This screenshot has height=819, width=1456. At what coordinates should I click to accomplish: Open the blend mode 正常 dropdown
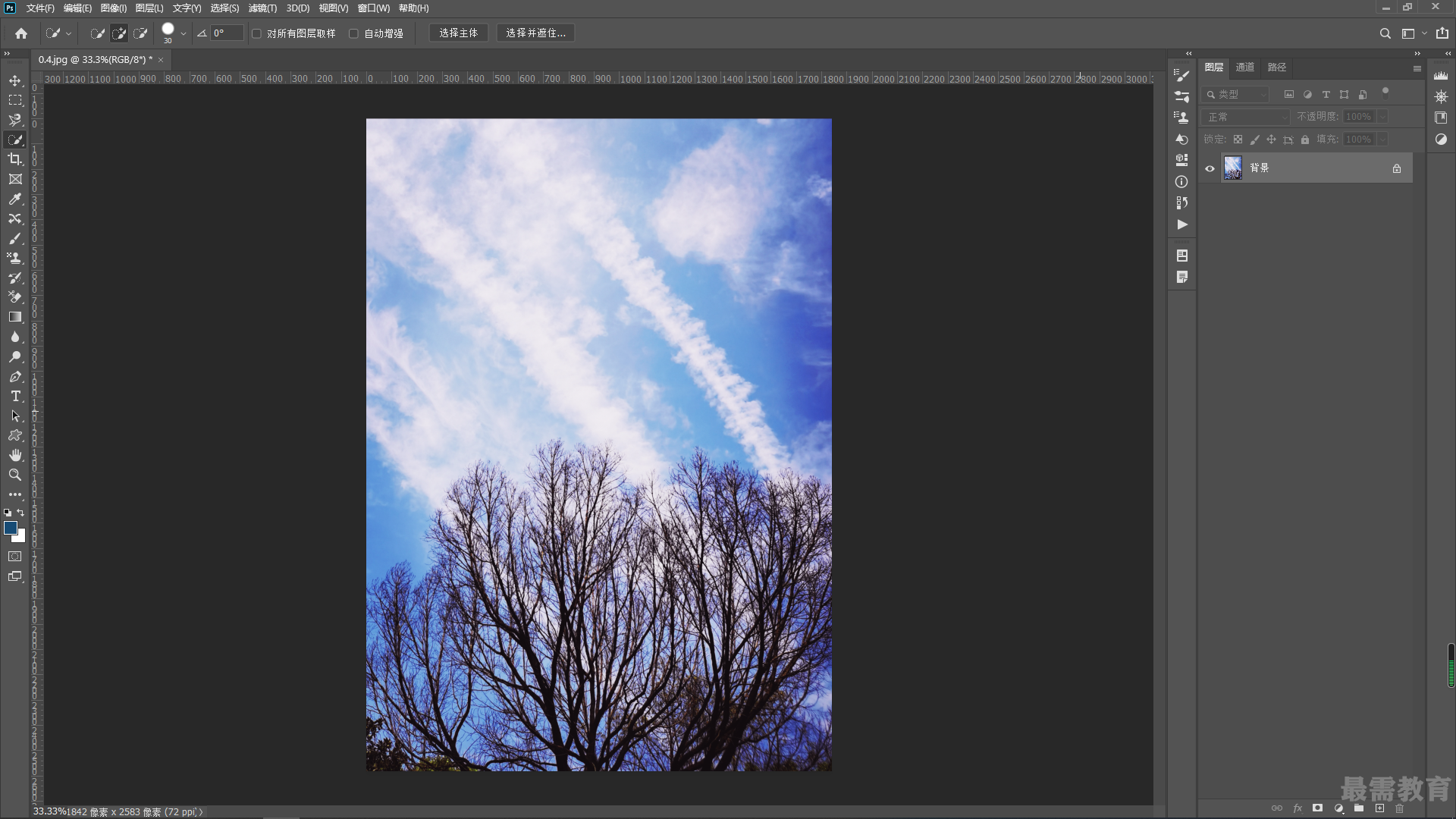(1245, 117)
